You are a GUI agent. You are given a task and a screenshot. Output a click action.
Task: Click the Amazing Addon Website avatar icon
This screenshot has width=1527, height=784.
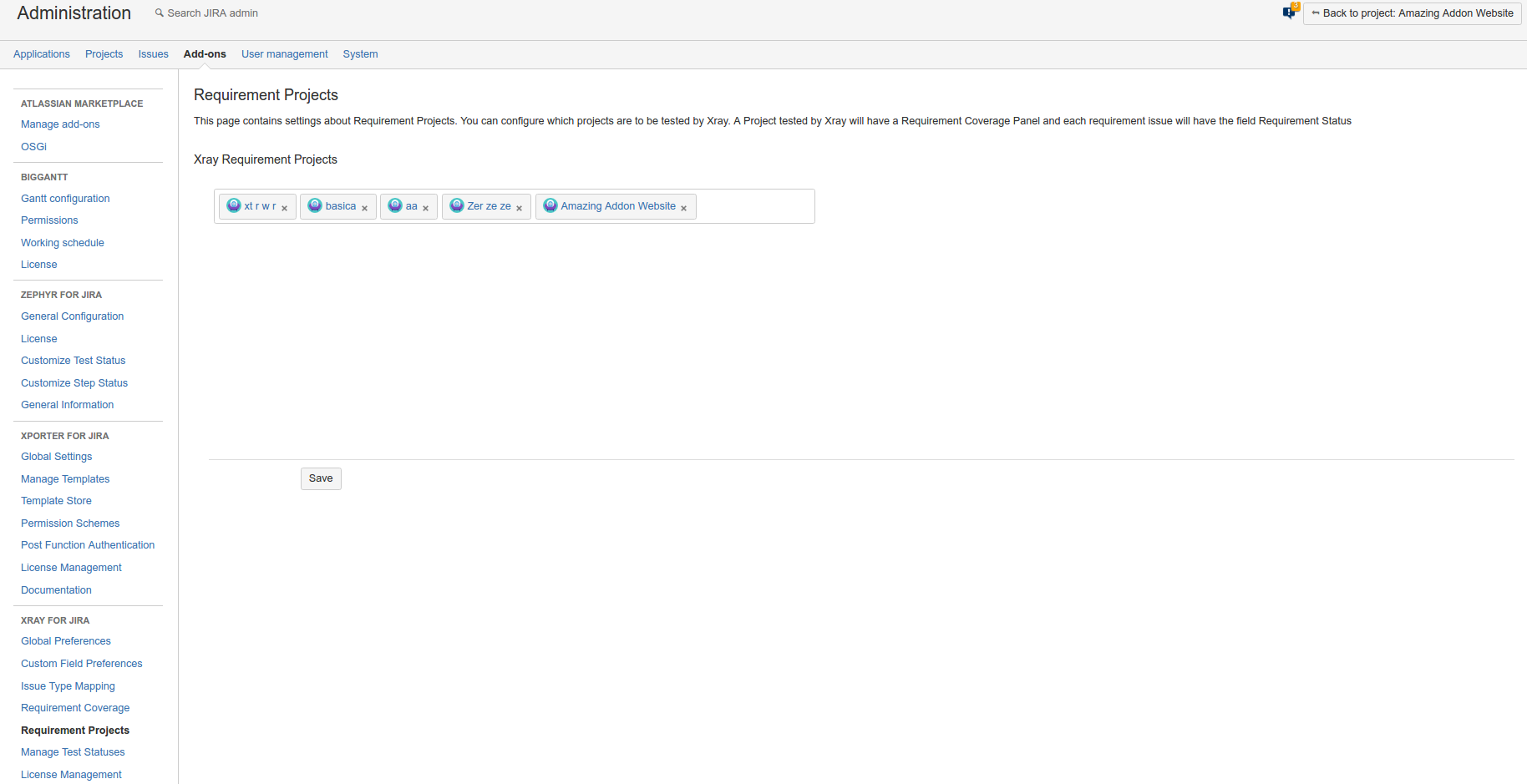(x=550, y=205)
